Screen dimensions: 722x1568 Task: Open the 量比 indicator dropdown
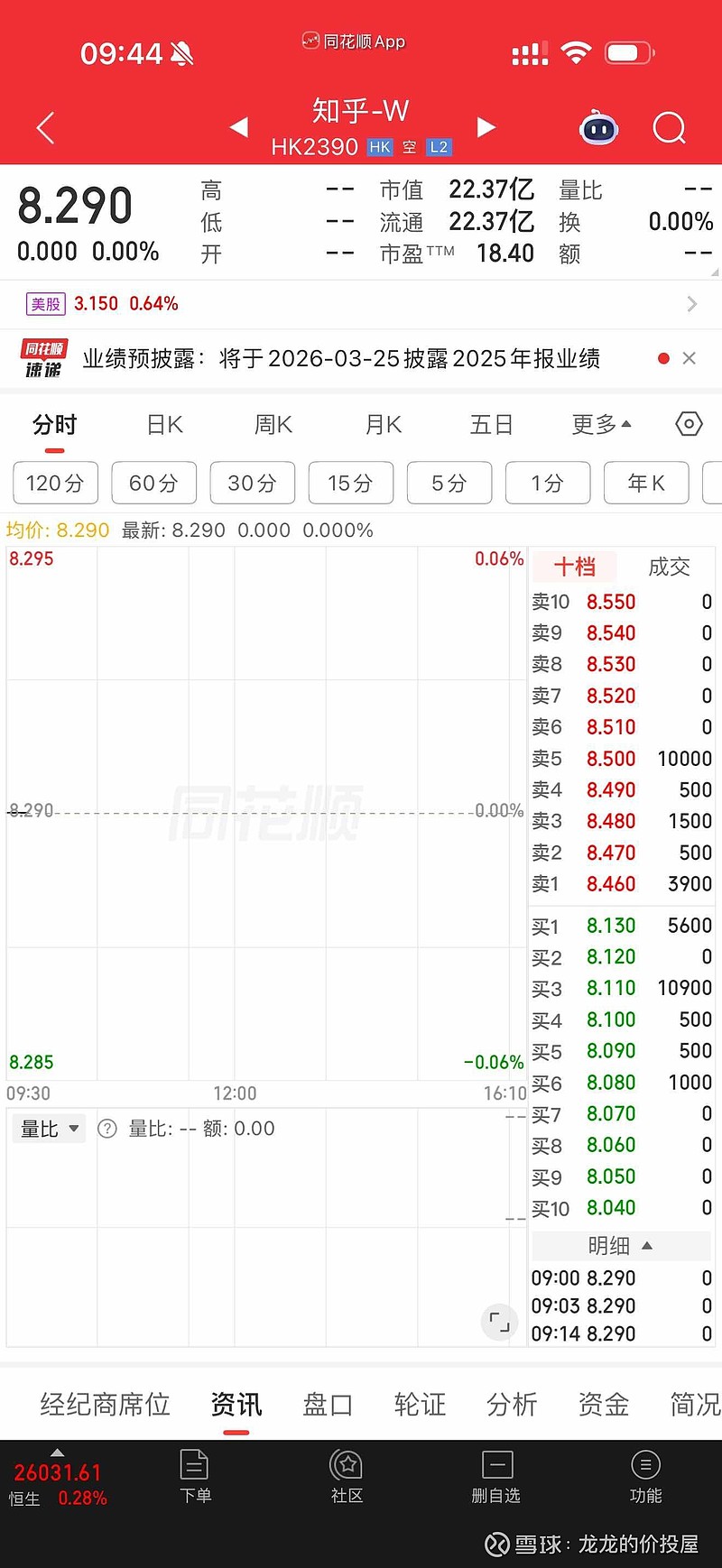[49, 1129]
